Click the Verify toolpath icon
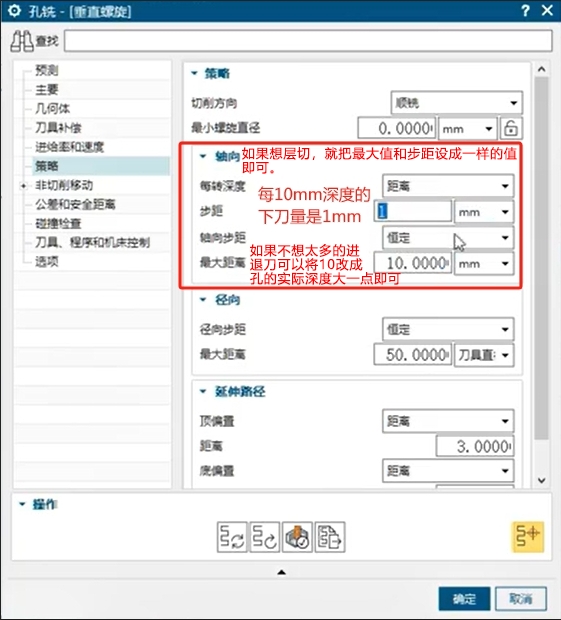The image size is (561, 620). tap(297, 537)
